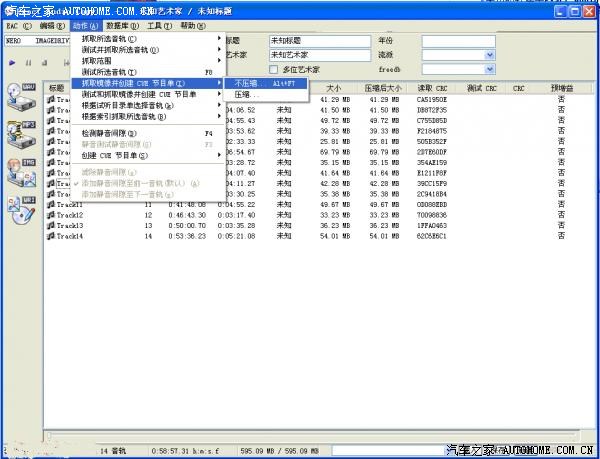Choose 压缩... in the submenu

(x=246, y=94)
